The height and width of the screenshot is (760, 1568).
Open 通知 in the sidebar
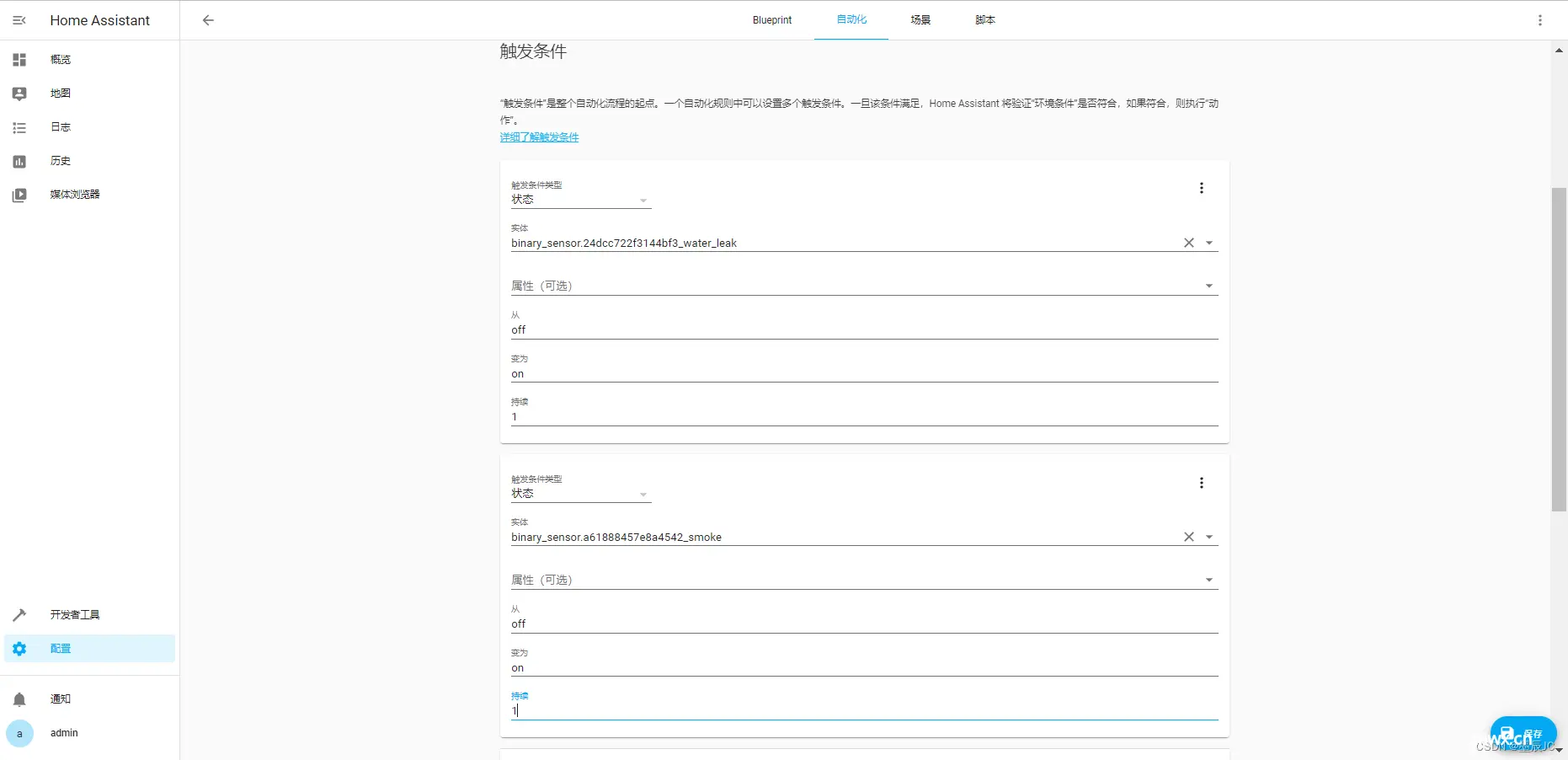61,699
